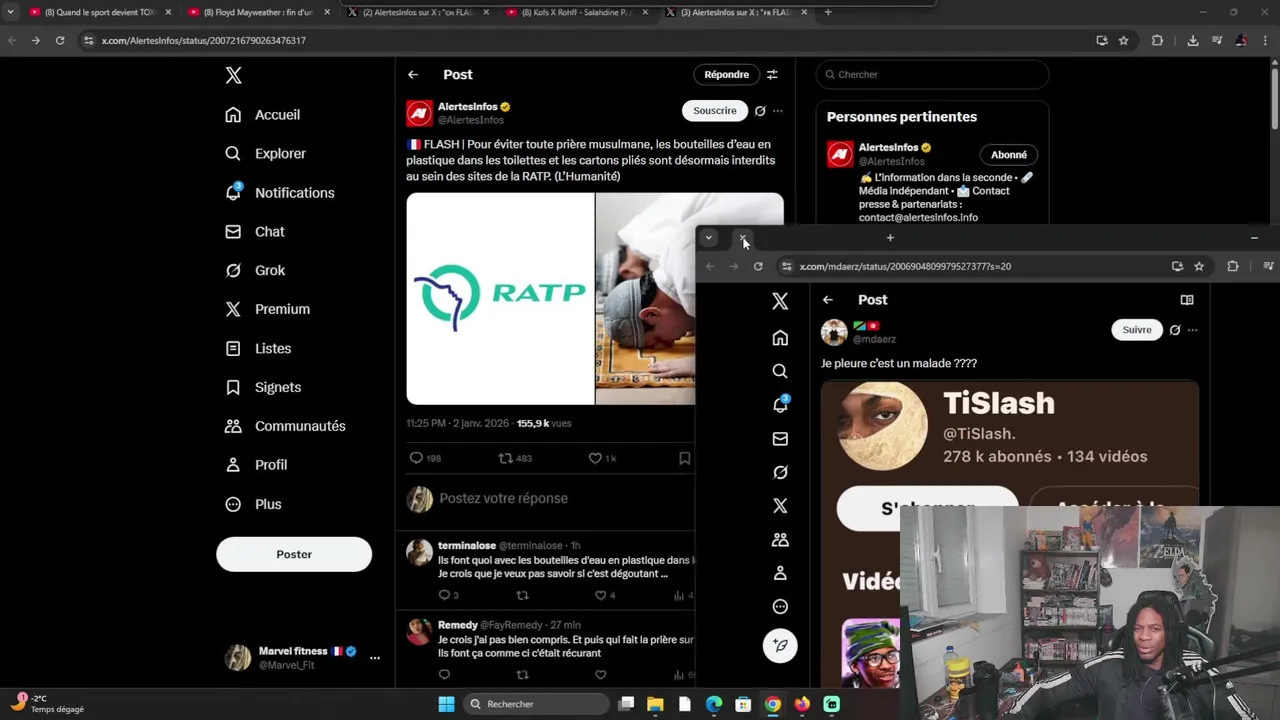Click reply icon showing 198 replies
Screen dimensions: 1280x720
pyautogui.click(x=425, y=458)
